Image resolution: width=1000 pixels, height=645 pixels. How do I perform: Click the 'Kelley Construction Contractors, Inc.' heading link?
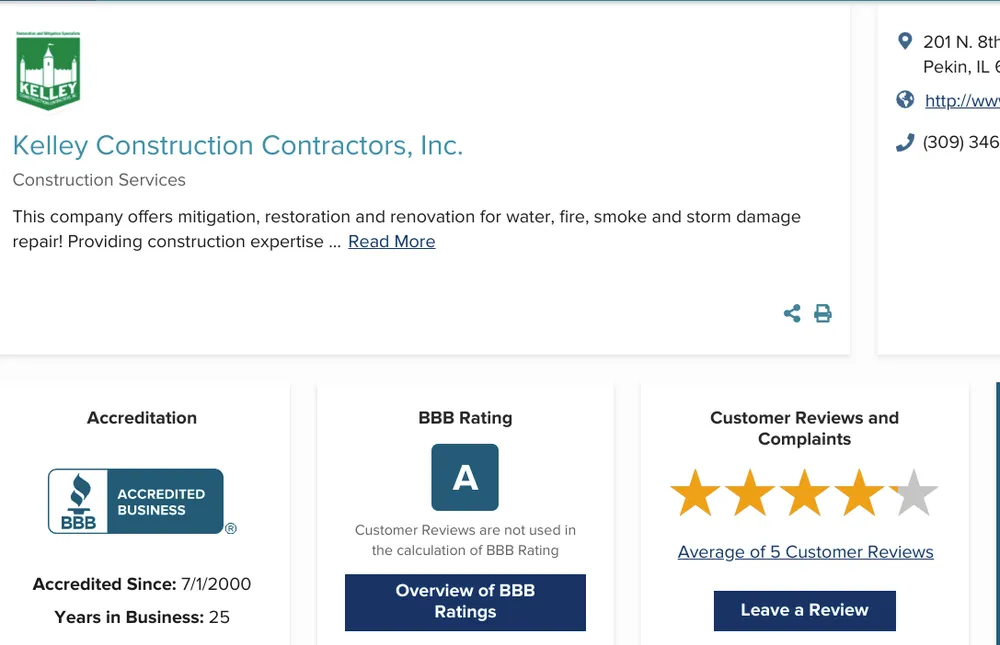click(237, 145)
